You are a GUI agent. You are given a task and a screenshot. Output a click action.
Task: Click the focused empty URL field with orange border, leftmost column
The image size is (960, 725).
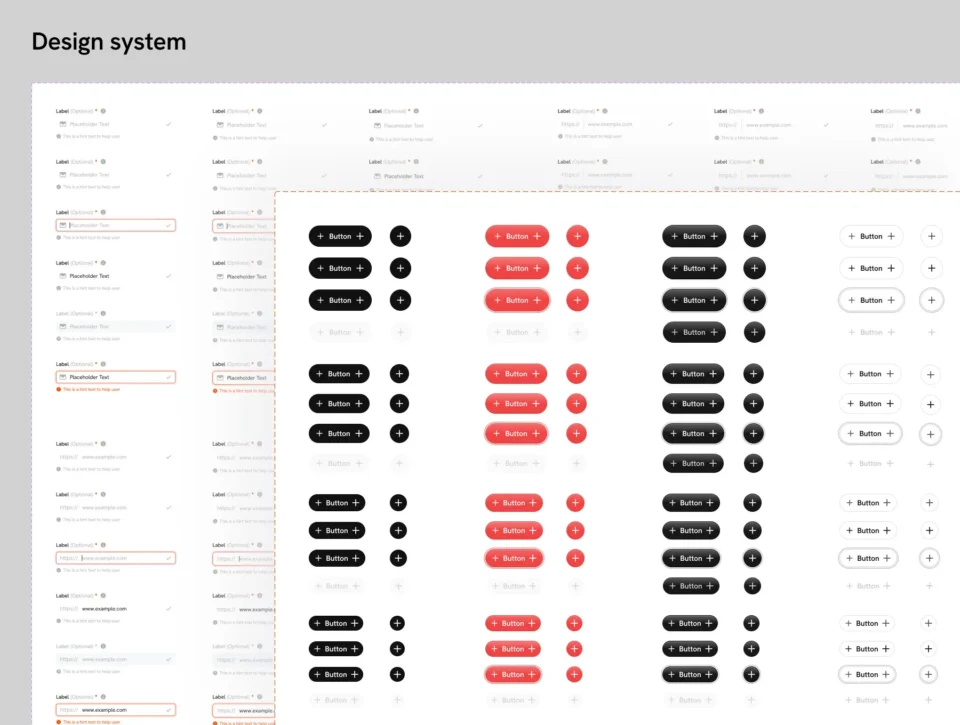(x=116, y=558)
